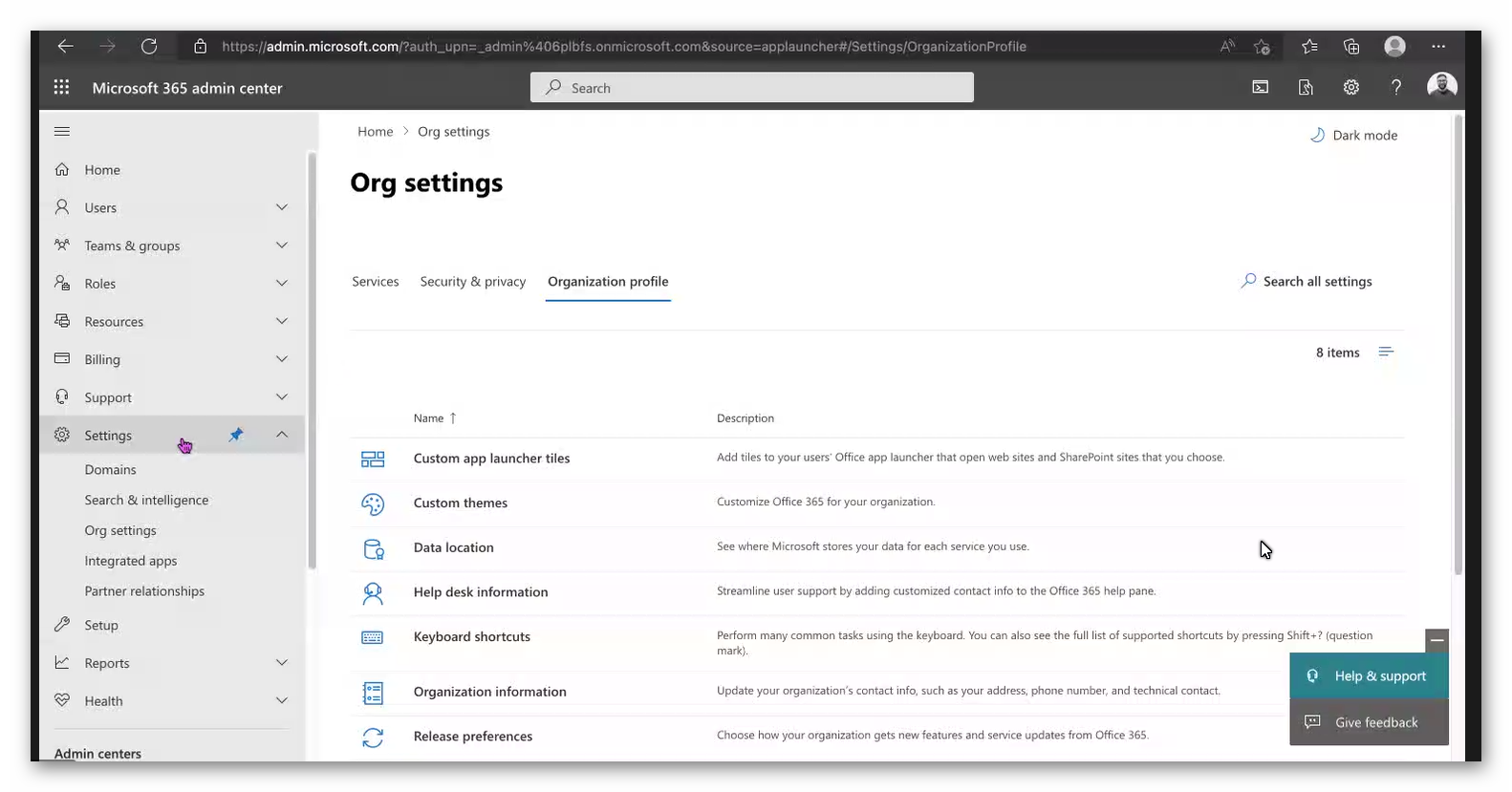Click the Help desk information icon

(373, 593)
